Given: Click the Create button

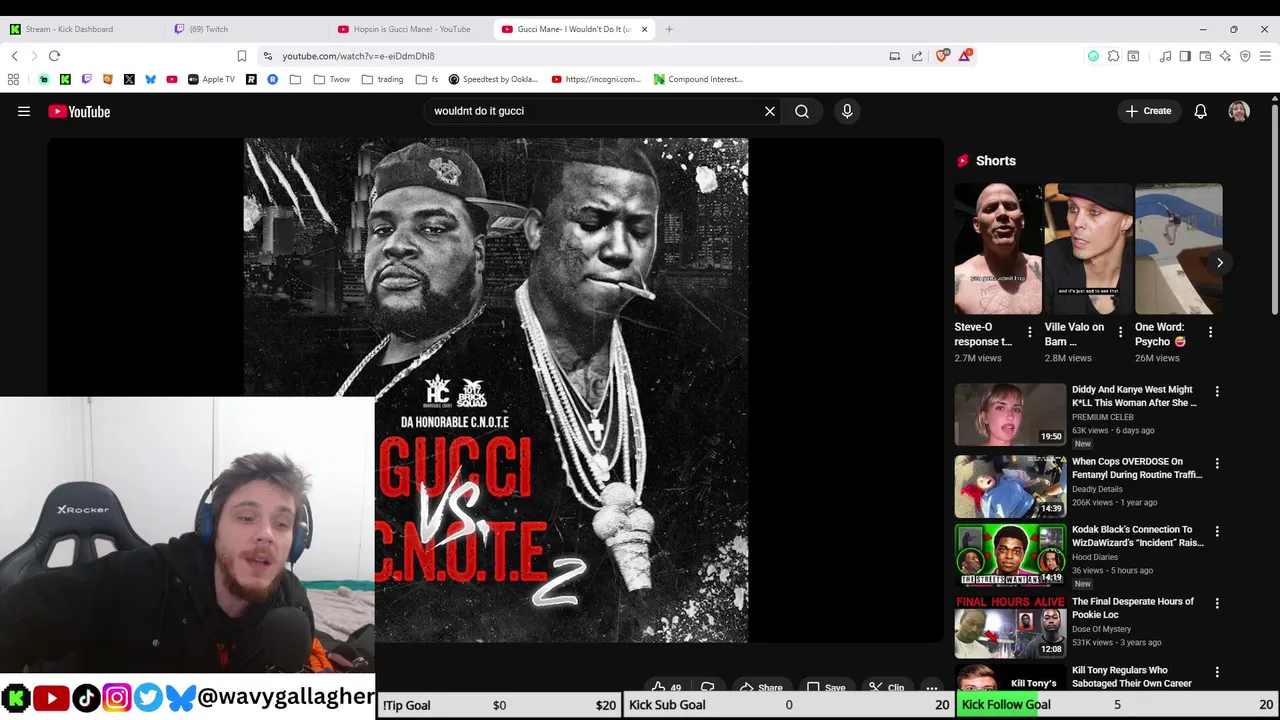Looking at the screenshot, I should click(x=1149, y=111).
